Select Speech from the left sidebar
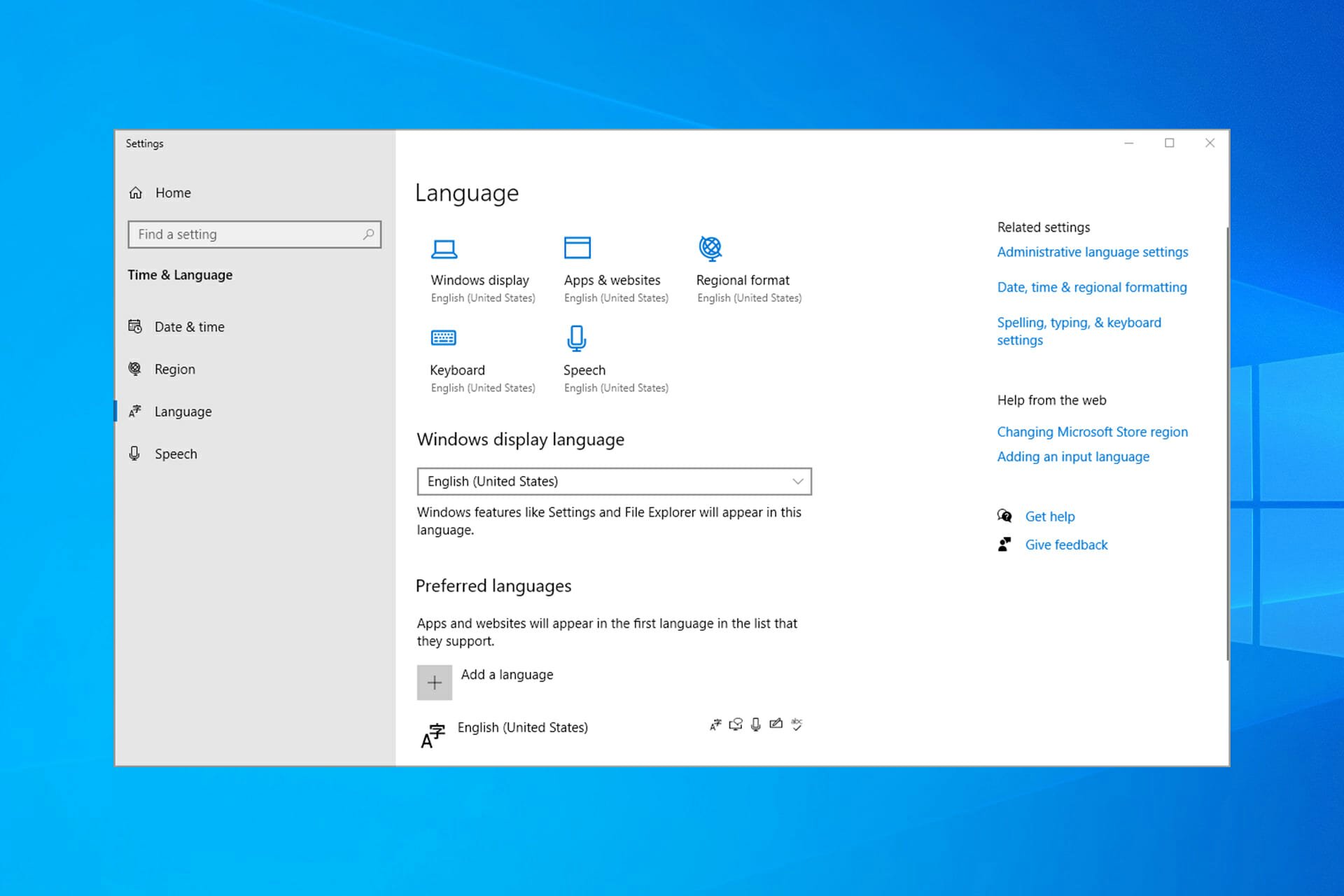Viewport: 1344px width, 896px height. click(x=176, y=453)
